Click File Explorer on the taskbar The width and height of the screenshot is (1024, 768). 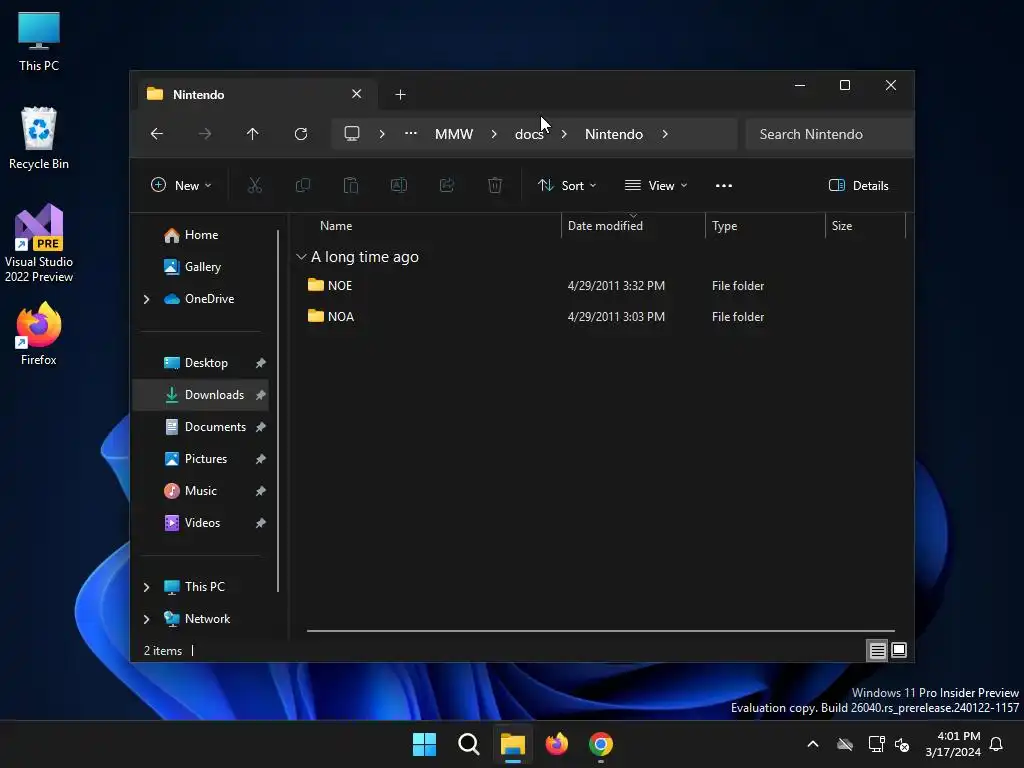tap(513, 744)
